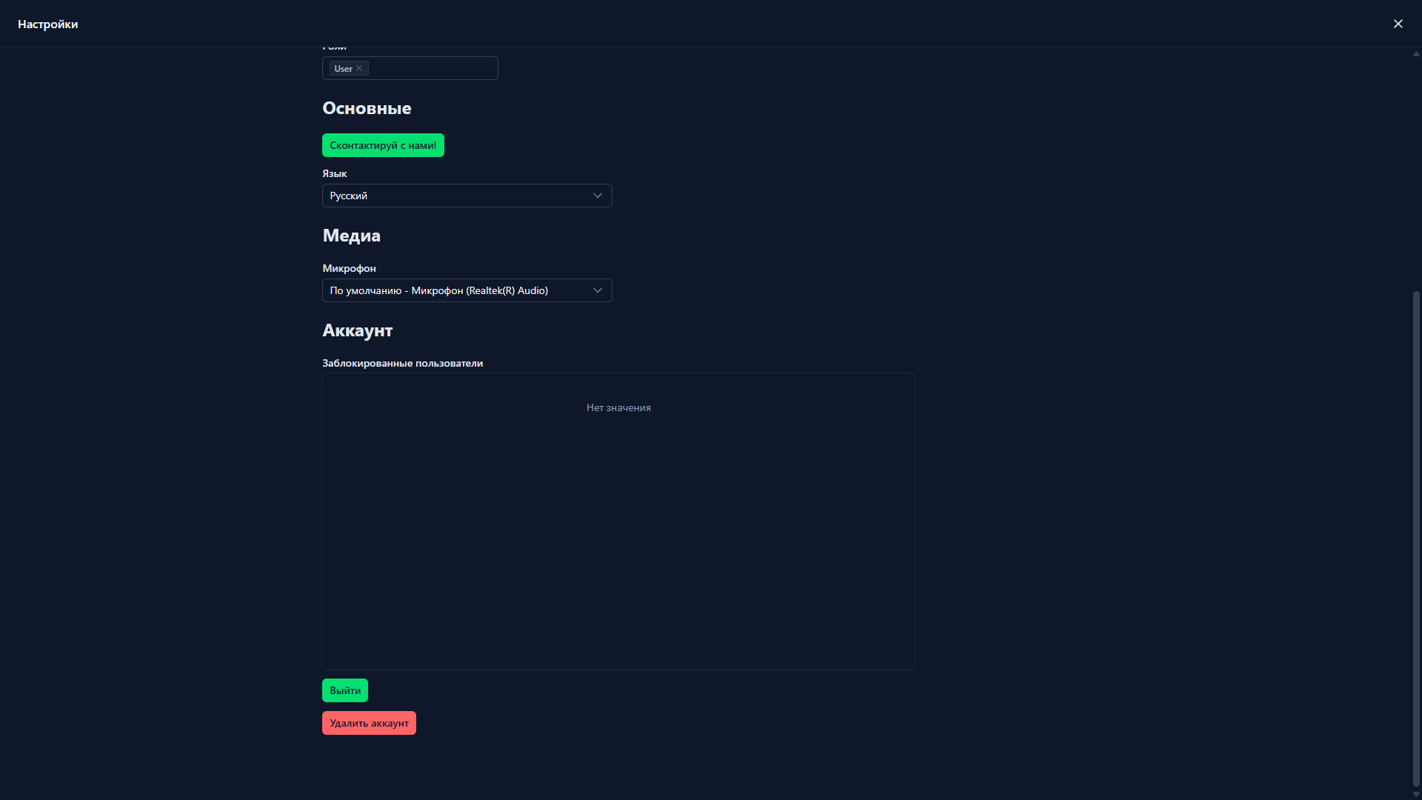Open the language selector showing Русский
Image resolution: width=1422 pixels, height=800 pixels.
pos(466,195)
